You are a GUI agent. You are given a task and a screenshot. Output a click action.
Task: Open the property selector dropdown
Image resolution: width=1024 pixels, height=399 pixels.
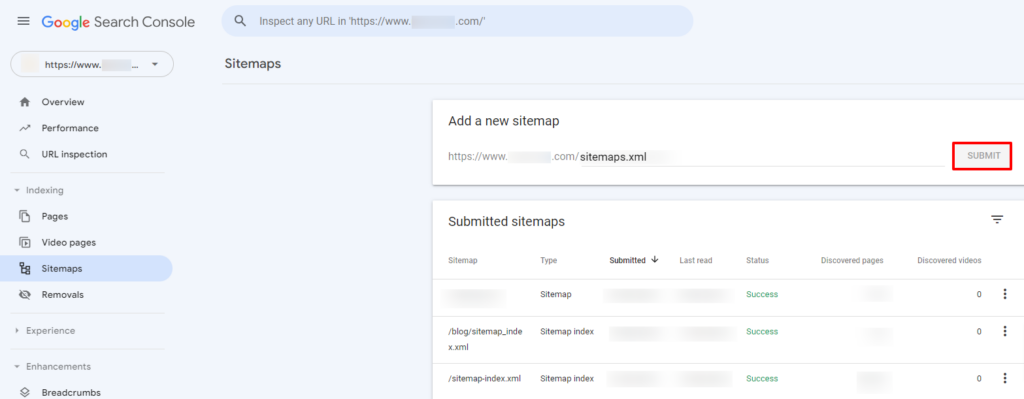[x=92, y=65]
